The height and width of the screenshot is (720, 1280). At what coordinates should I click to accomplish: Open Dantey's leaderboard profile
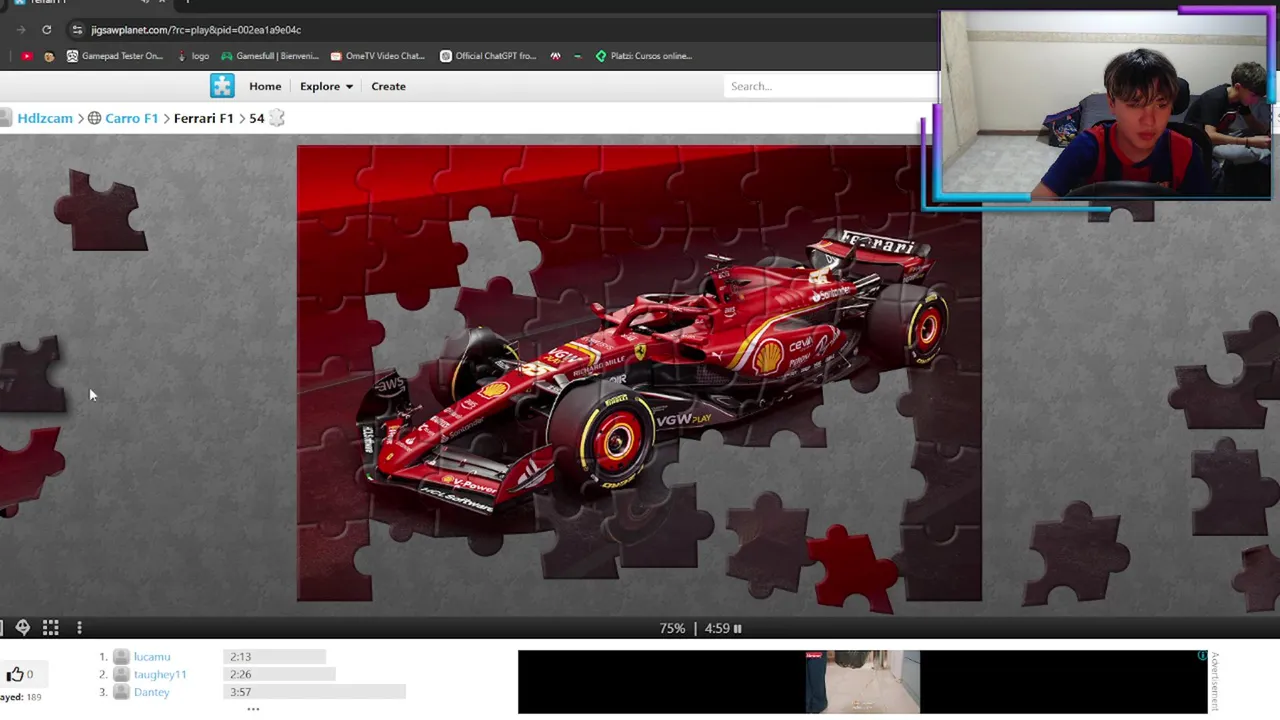152,692
